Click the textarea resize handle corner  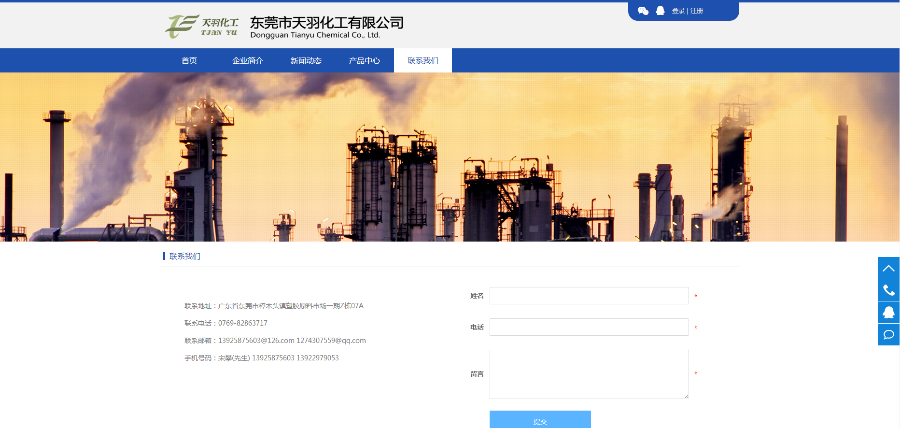coord(685,395)
